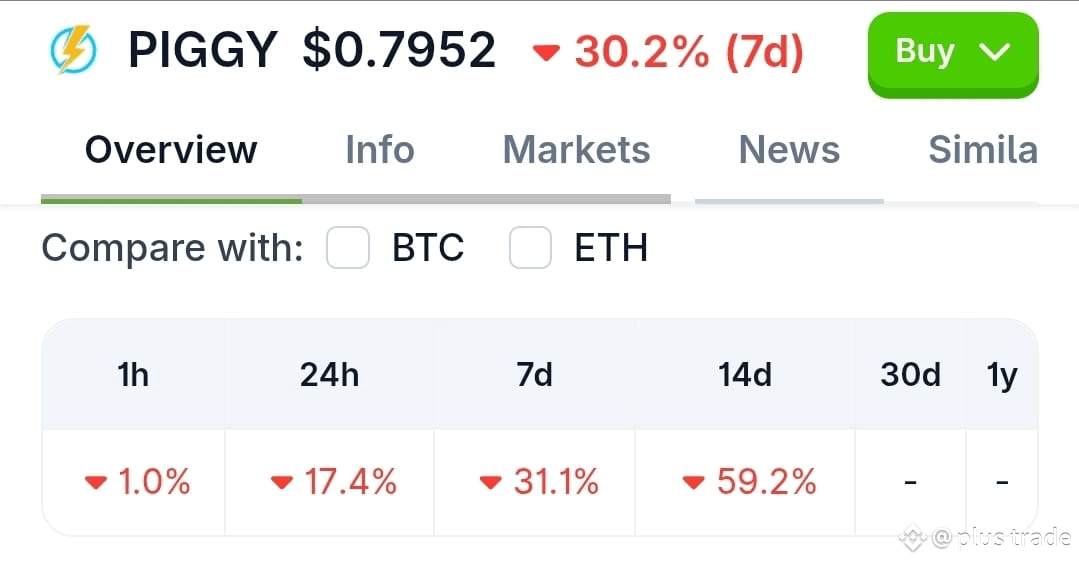Click the red triangle next to 17.4%
The height and width of the screenshot is (563, 1079).
coord(281,482)
